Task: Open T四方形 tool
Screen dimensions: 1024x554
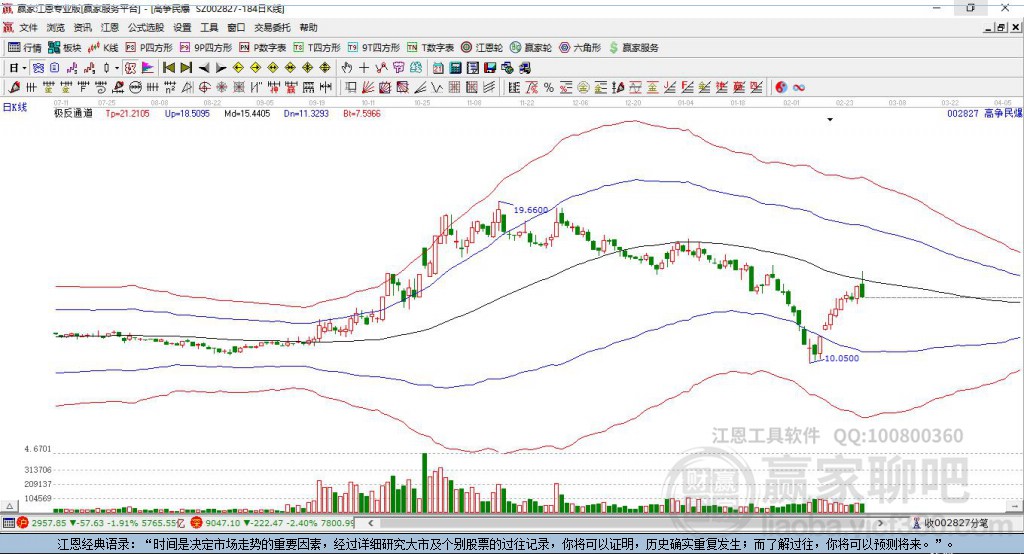Action: point(317,48)
